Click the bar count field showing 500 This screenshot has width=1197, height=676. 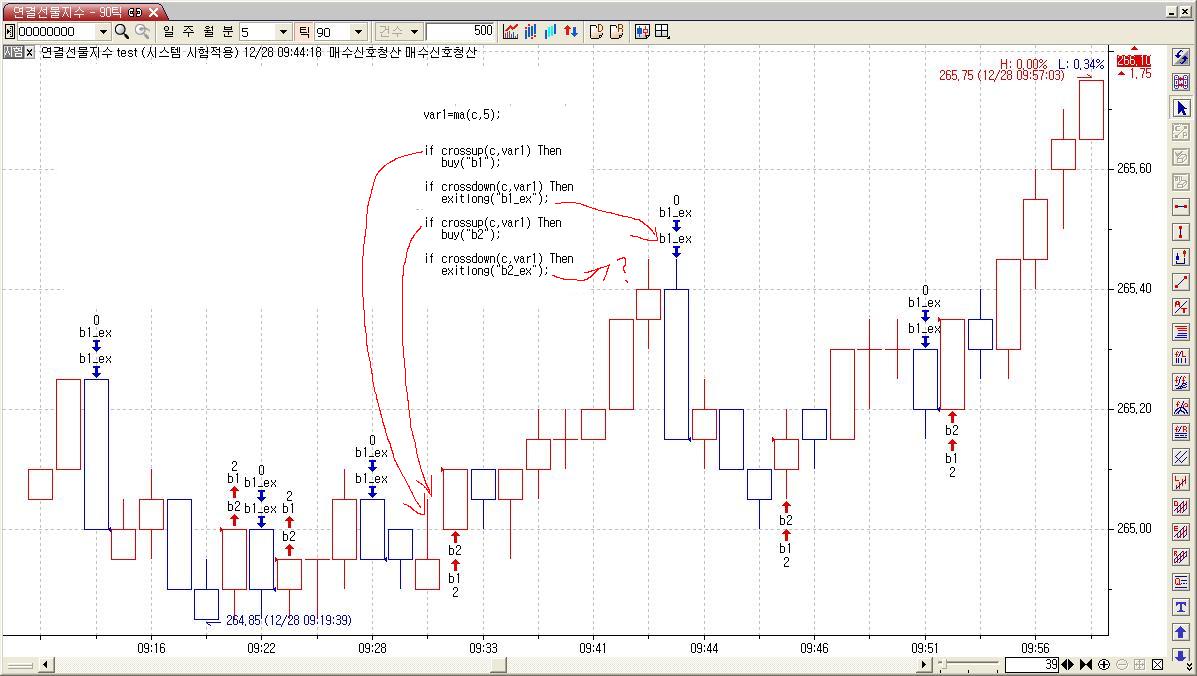[x=461, y=32]
